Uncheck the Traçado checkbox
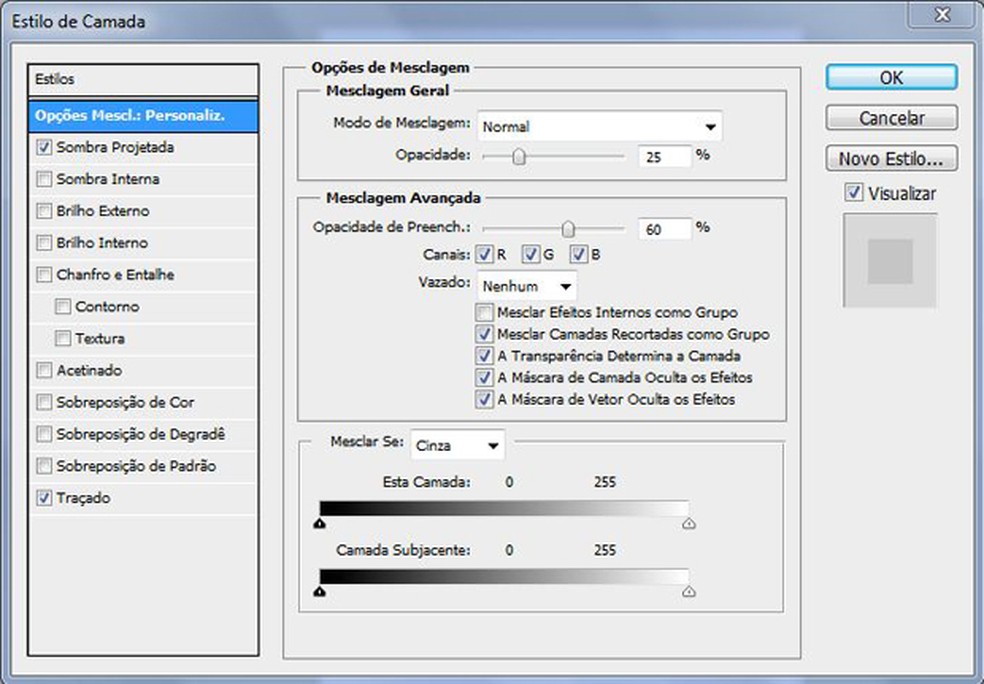 [44, 498]
